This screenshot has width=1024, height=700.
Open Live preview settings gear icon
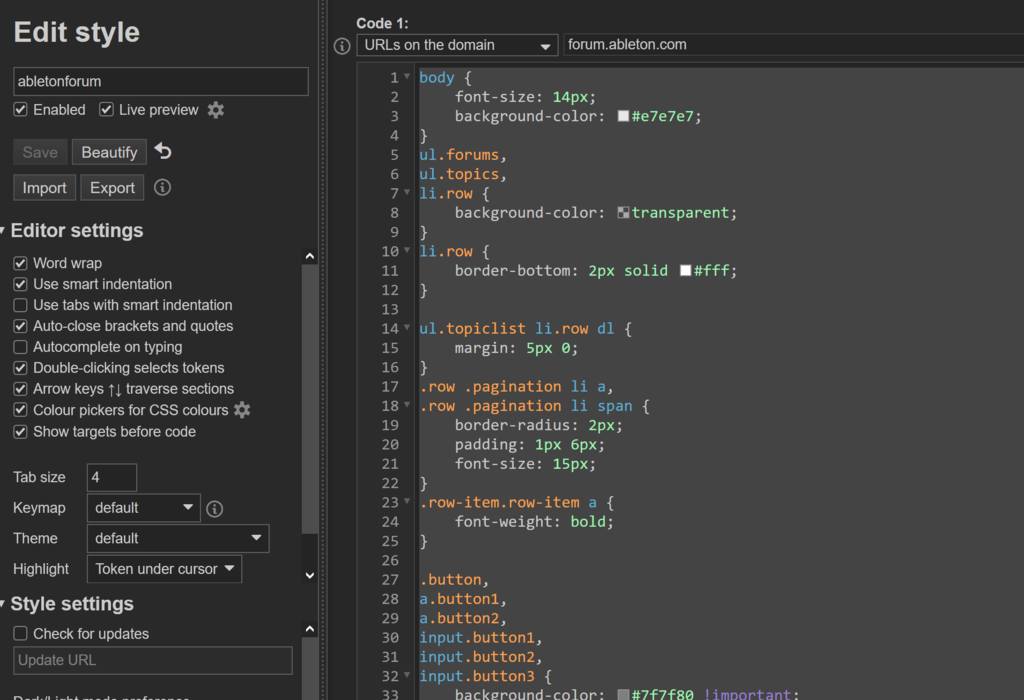(216, 110)
